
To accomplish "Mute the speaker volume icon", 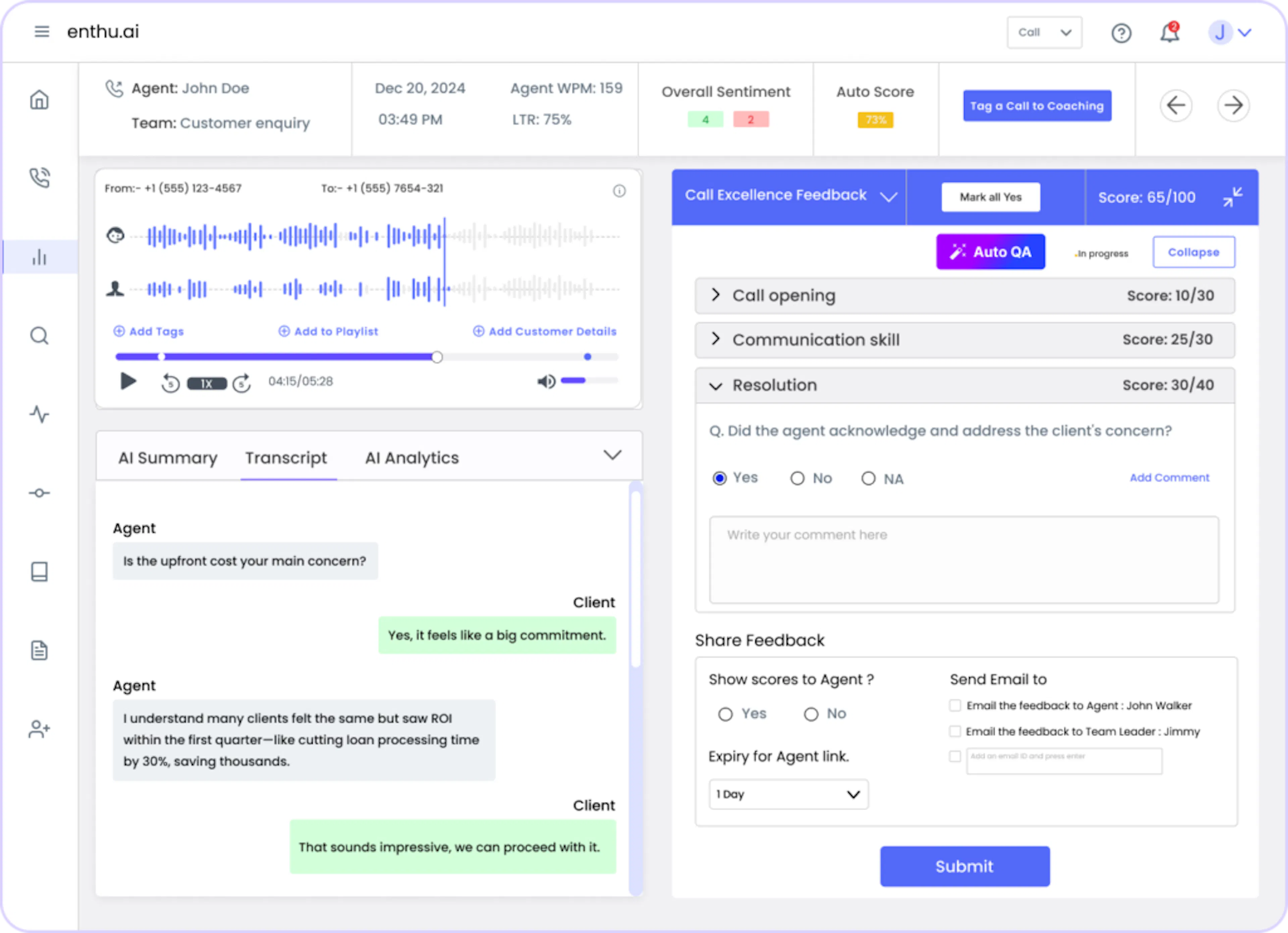I will click(546, 382).
